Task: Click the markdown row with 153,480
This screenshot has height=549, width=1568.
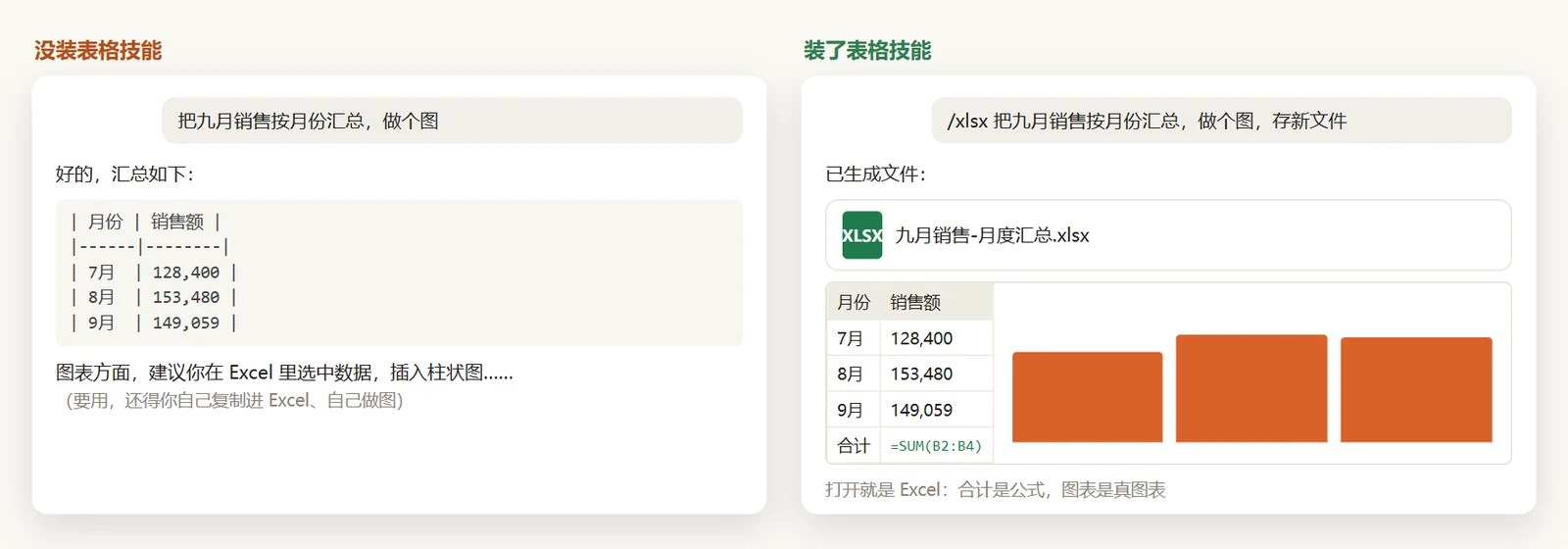Action: coord(154,297)
